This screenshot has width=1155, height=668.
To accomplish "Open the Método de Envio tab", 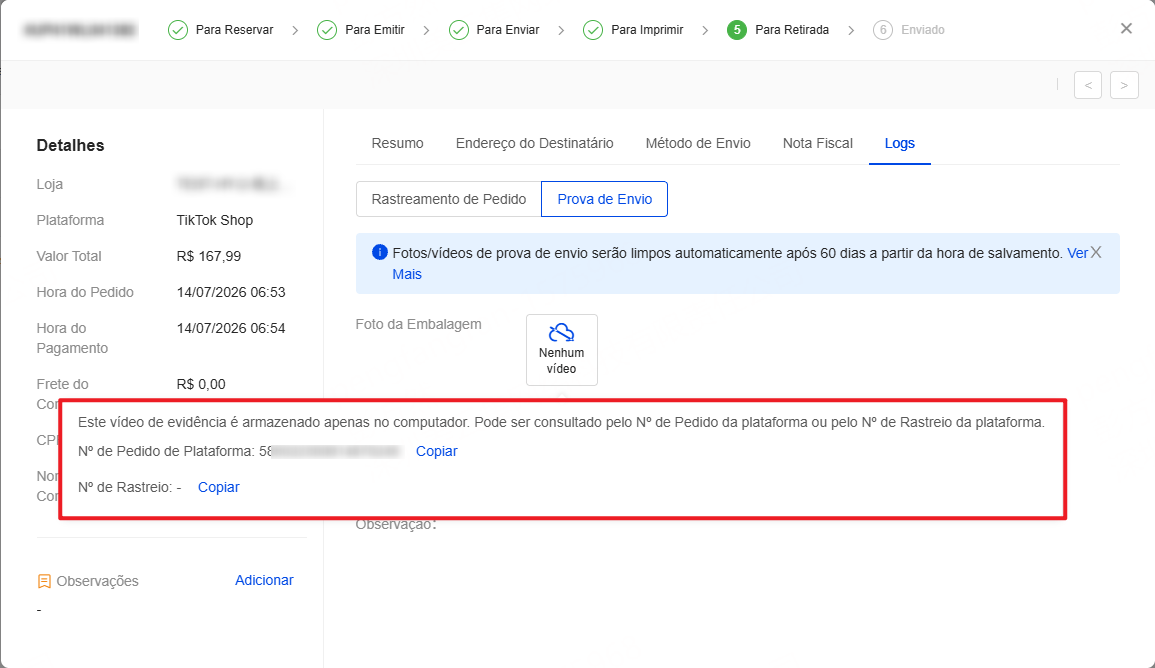I will 698,144.
